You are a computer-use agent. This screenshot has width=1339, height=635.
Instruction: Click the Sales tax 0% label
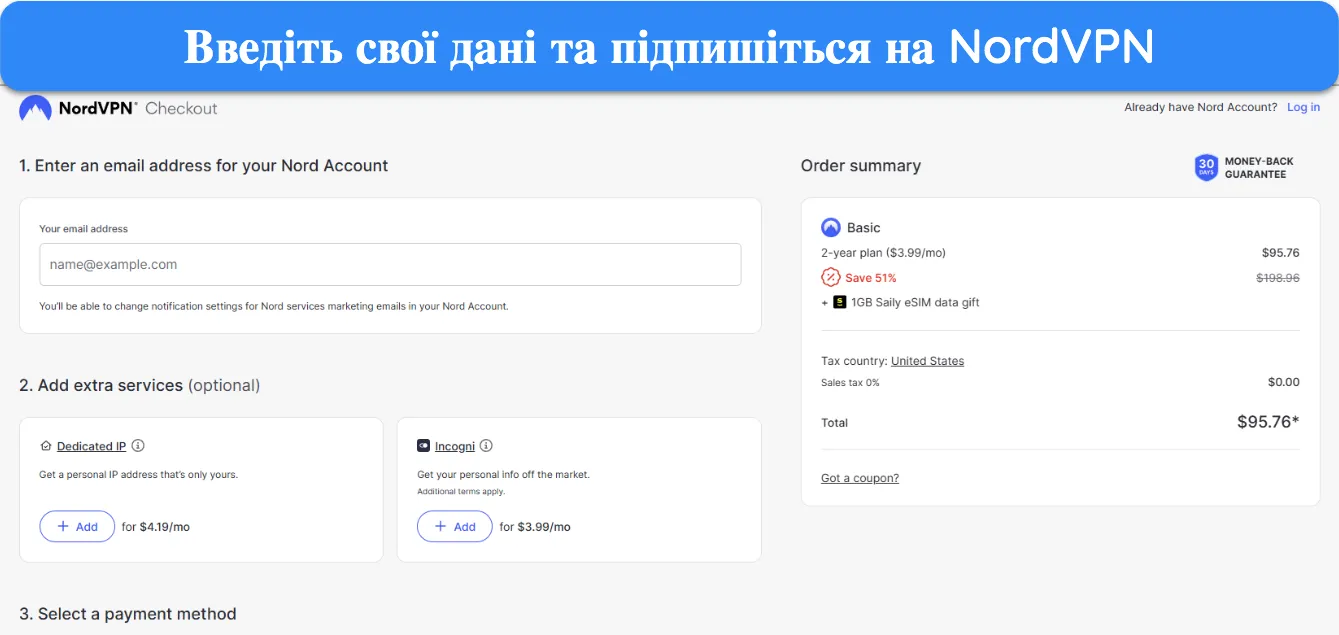[850, 383]
